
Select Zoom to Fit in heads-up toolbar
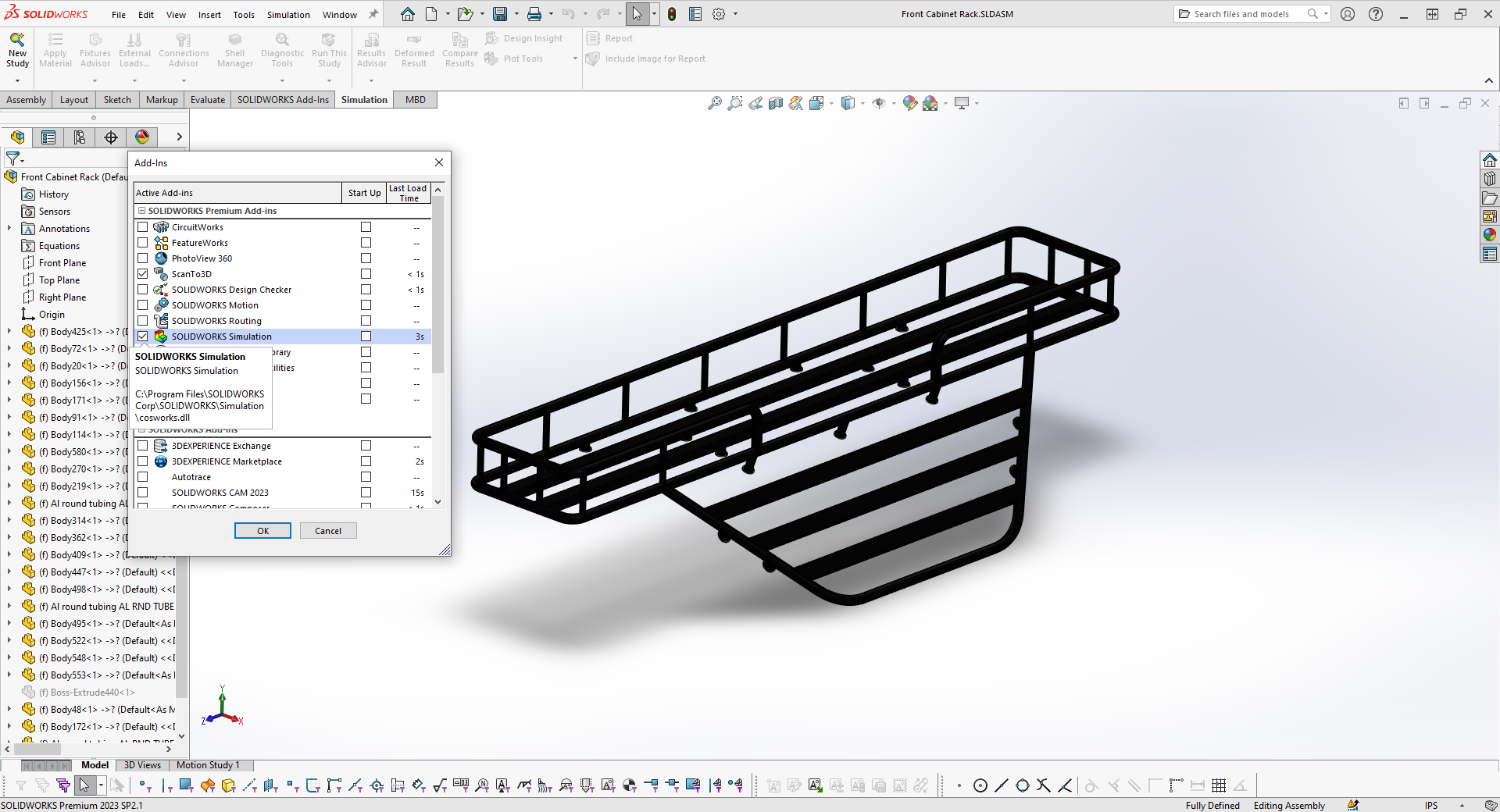(x=716, y=102)
